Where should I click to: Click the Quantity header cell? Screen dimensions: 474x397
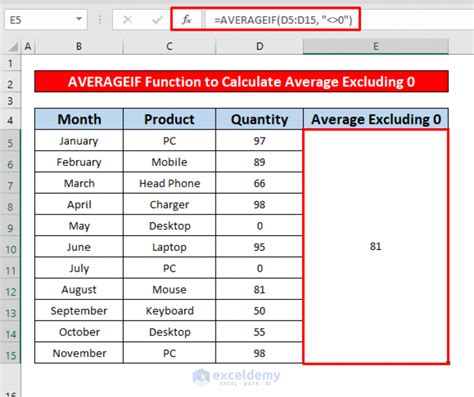point(259,119)
